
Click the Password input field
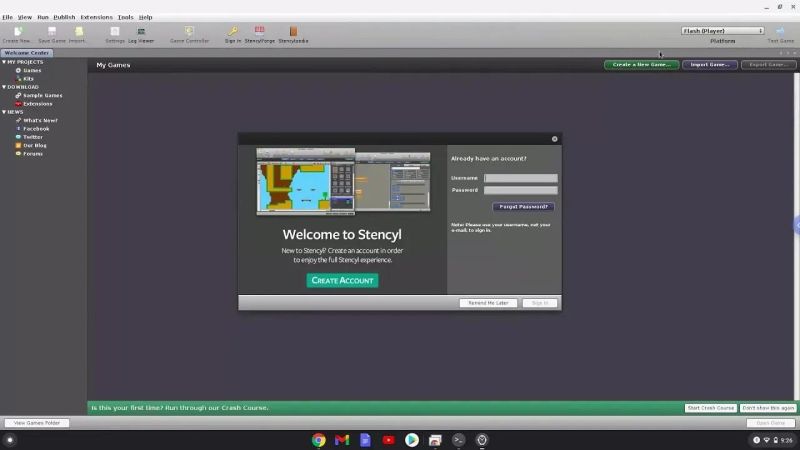520,190
